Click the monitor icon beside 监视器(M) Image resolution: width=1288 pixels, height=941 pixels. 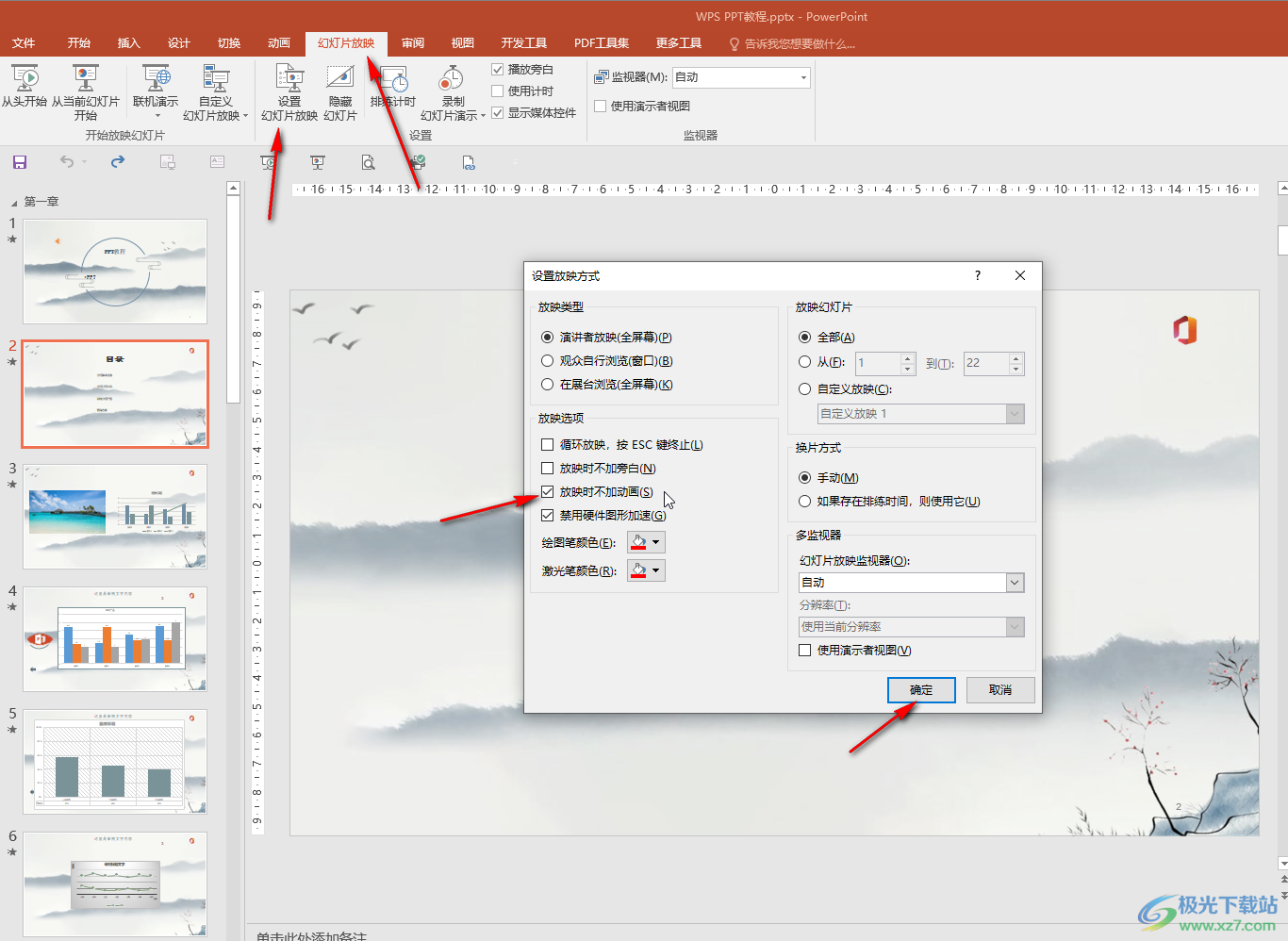[x=602, y=77]
